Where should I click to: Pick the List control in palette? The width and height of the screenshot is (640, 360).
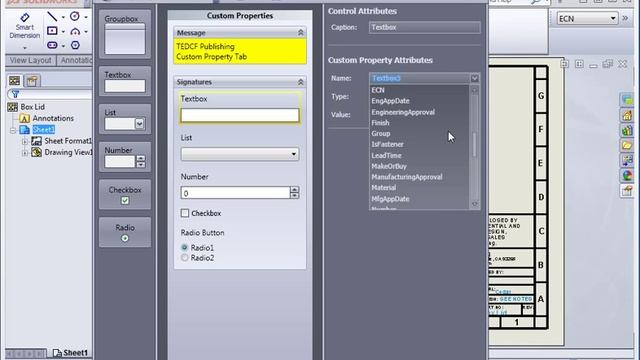pos(125,119)
